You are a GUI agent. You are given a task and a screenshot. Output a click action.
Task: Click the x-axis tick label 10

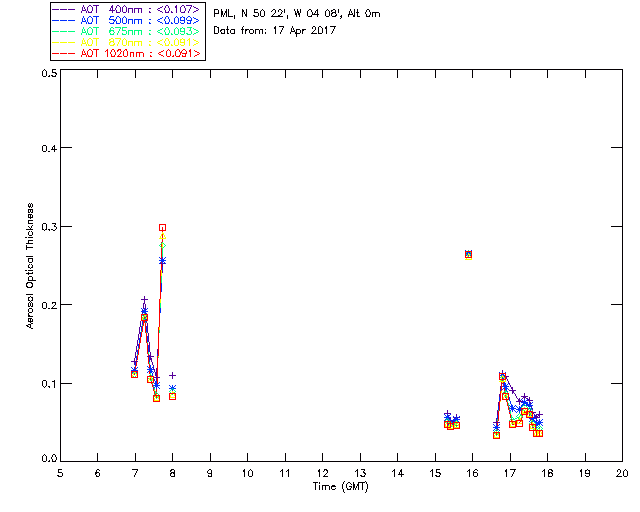coord(247,473)
